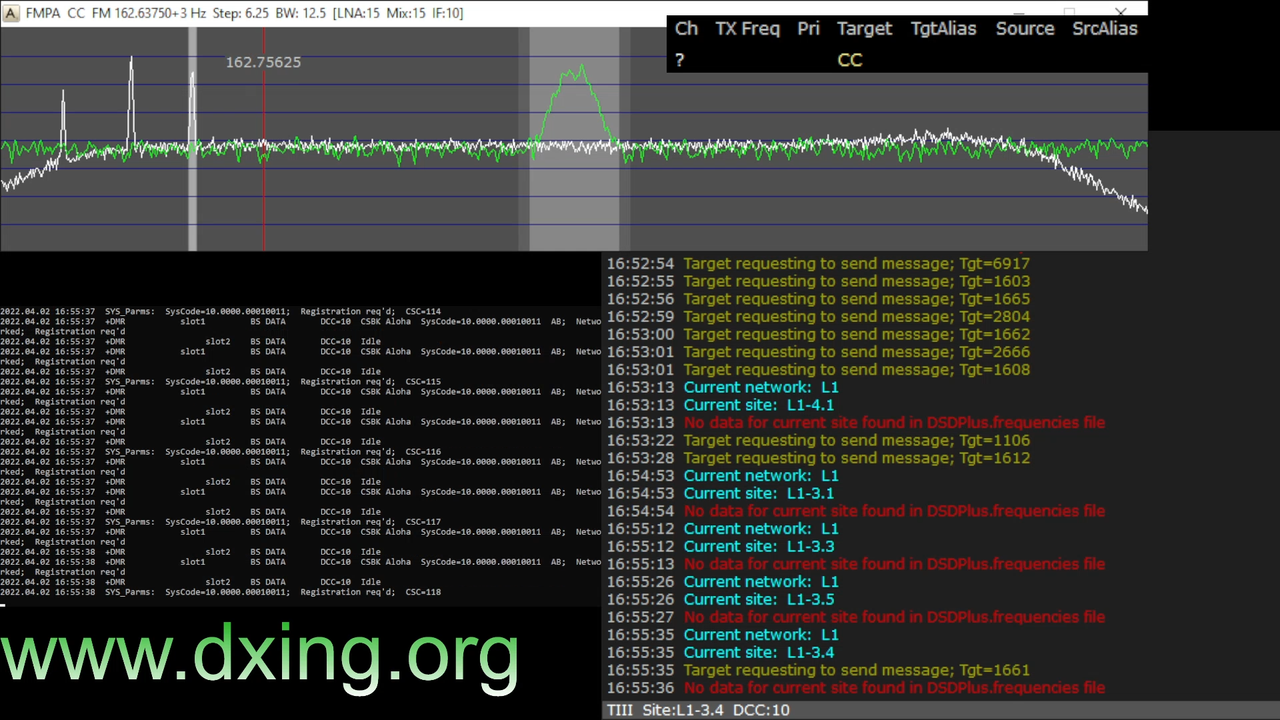Click Site:L1-3.4 in the status bar
This screenshot has width=1280, height=720.
[x=683, y=710]
